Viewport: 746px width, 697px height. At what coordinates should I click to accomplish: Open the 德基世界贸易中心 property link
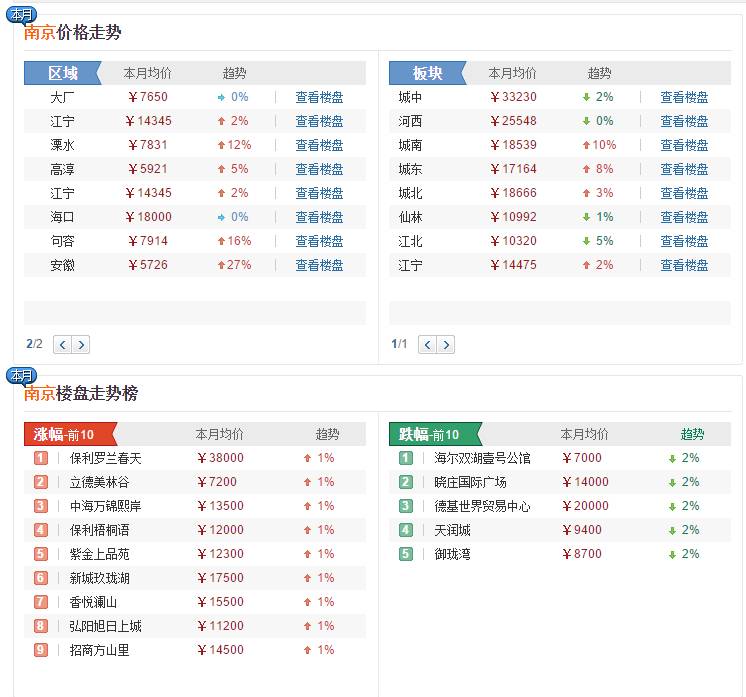pos(482,506)
